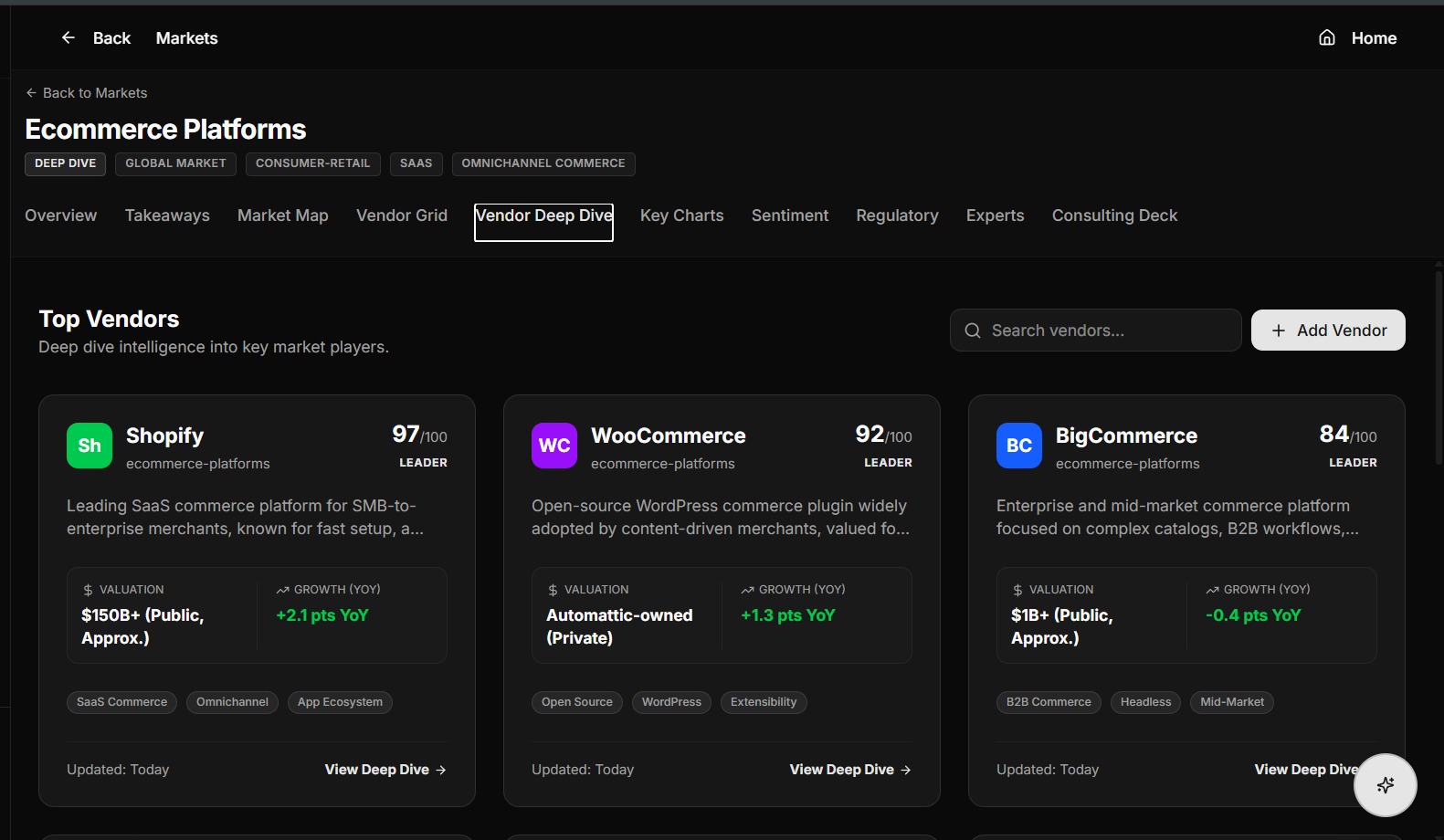Select the Consulting Deck tab
Screen dimensions: 1444x840
(x=1114, y=215)
